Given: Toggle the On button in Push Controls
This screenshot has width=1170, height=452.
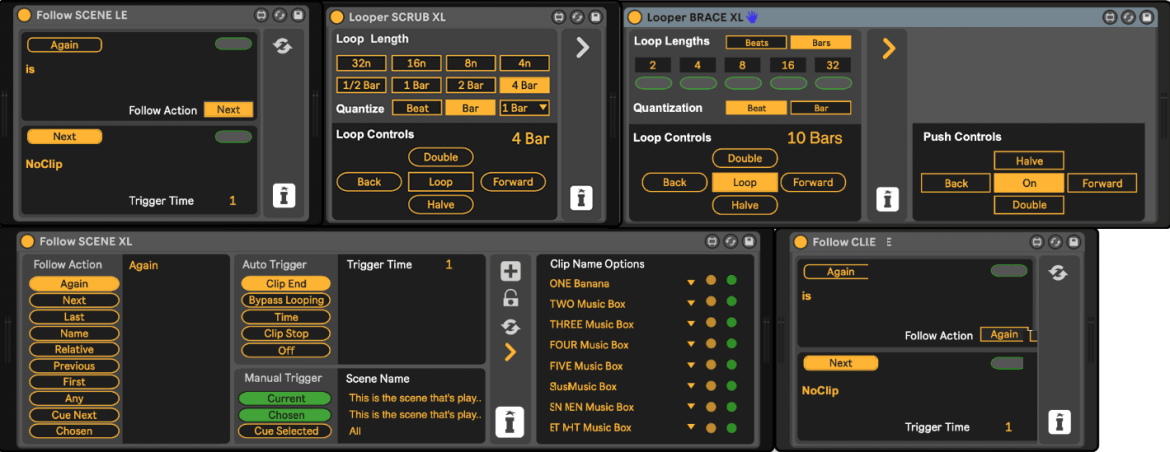Looking at the screenshot, I should pyautogui.click(x=1029, y=183).
